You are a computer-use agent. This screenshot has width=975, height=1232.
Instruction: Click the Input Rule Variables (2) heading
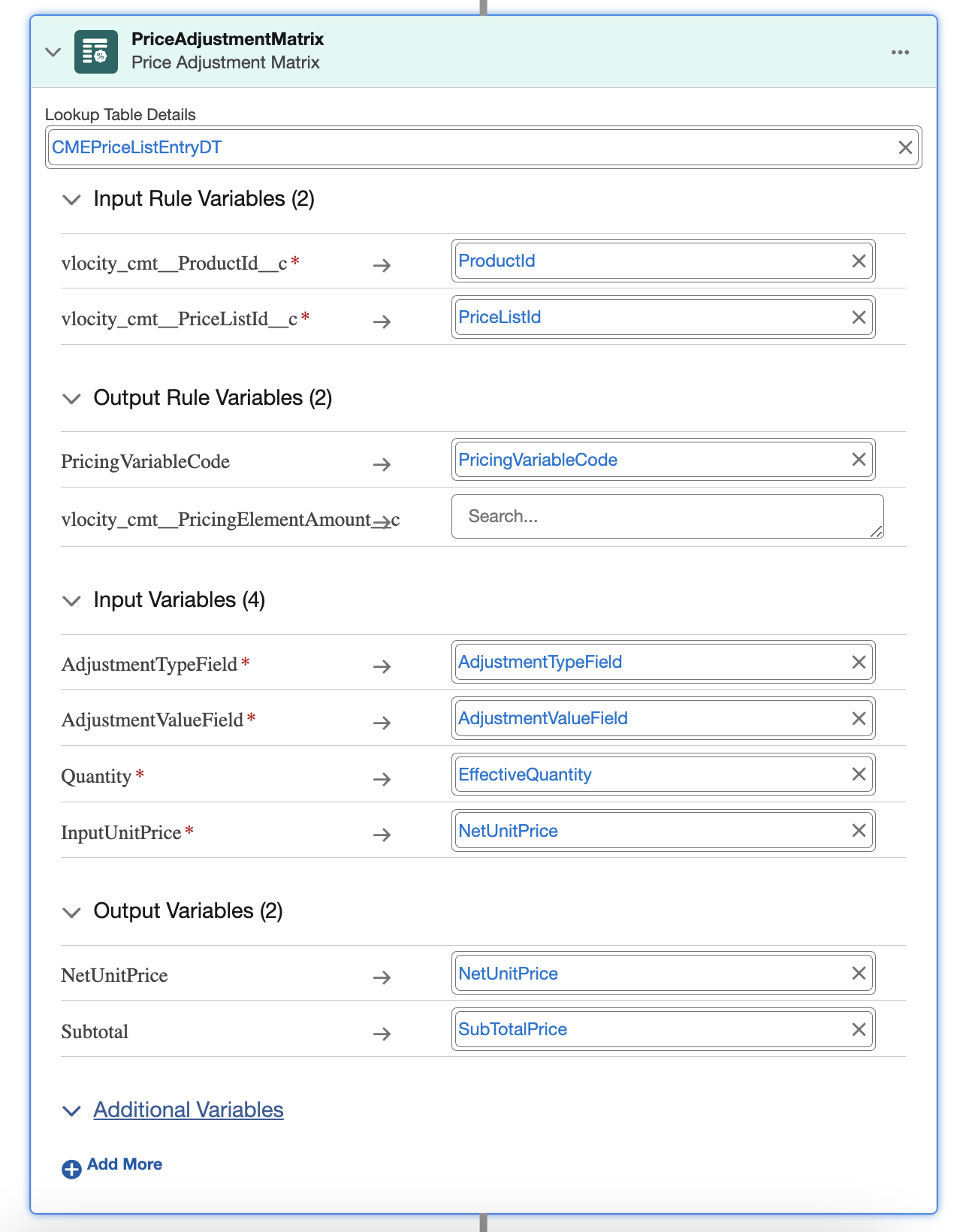204,198
